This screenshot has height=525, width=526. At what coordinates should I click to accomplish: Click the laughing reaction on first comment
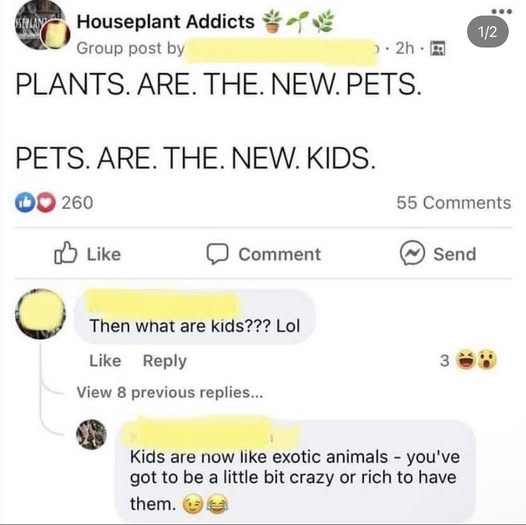(x=466, y=360)
